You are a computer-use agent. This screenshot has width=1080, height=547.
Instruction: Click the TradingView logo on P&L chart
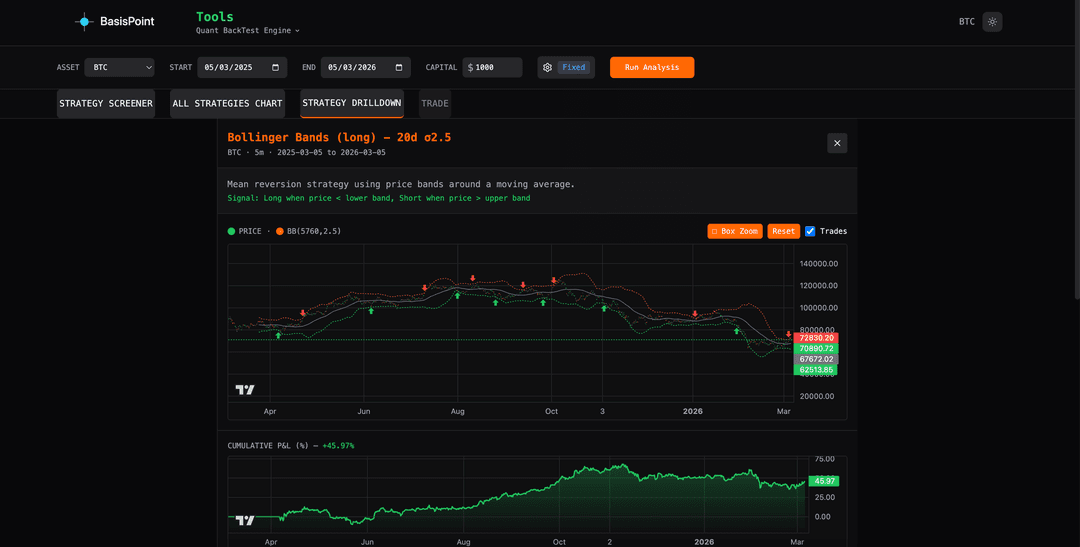[x=245, y=520]
